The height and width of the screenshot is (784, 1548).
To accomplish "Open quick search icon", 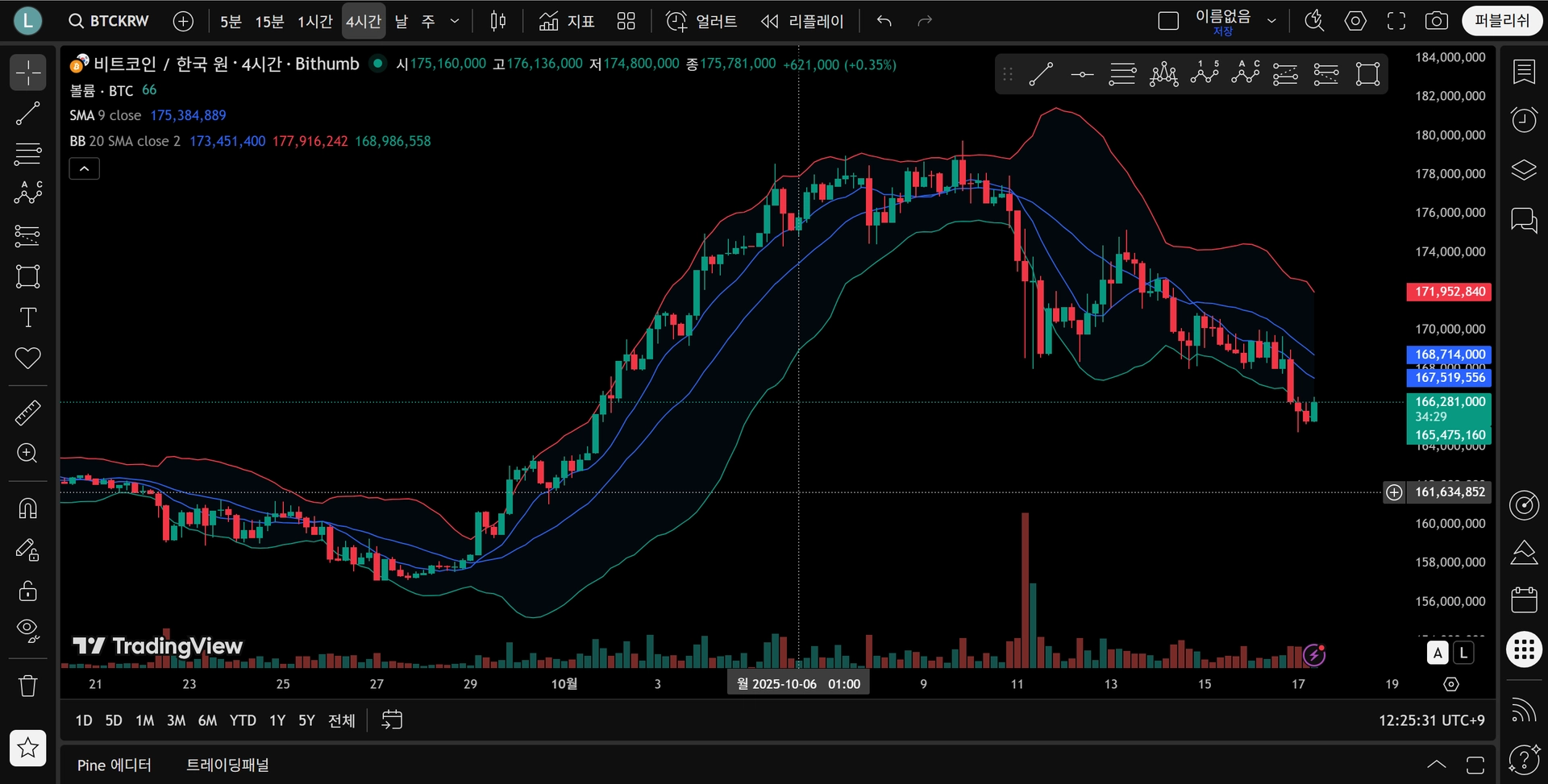I will [1314, 21].
